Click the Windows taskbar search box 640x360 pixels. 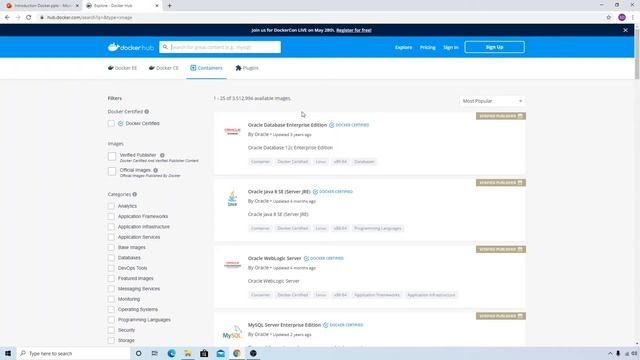73,353
